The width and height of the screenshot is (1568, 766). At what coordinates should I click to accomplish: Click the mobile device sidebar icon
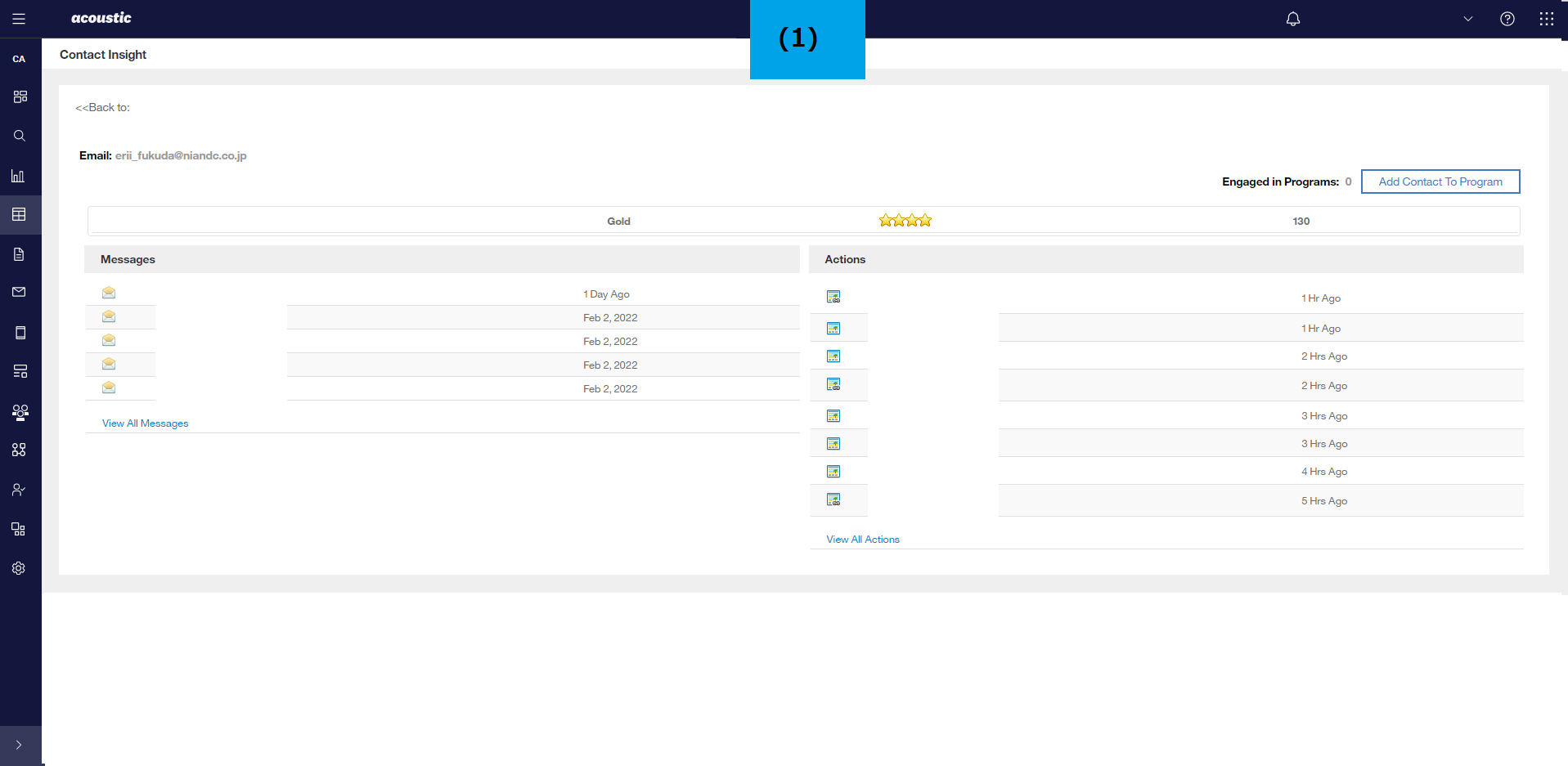click(20, 333)
